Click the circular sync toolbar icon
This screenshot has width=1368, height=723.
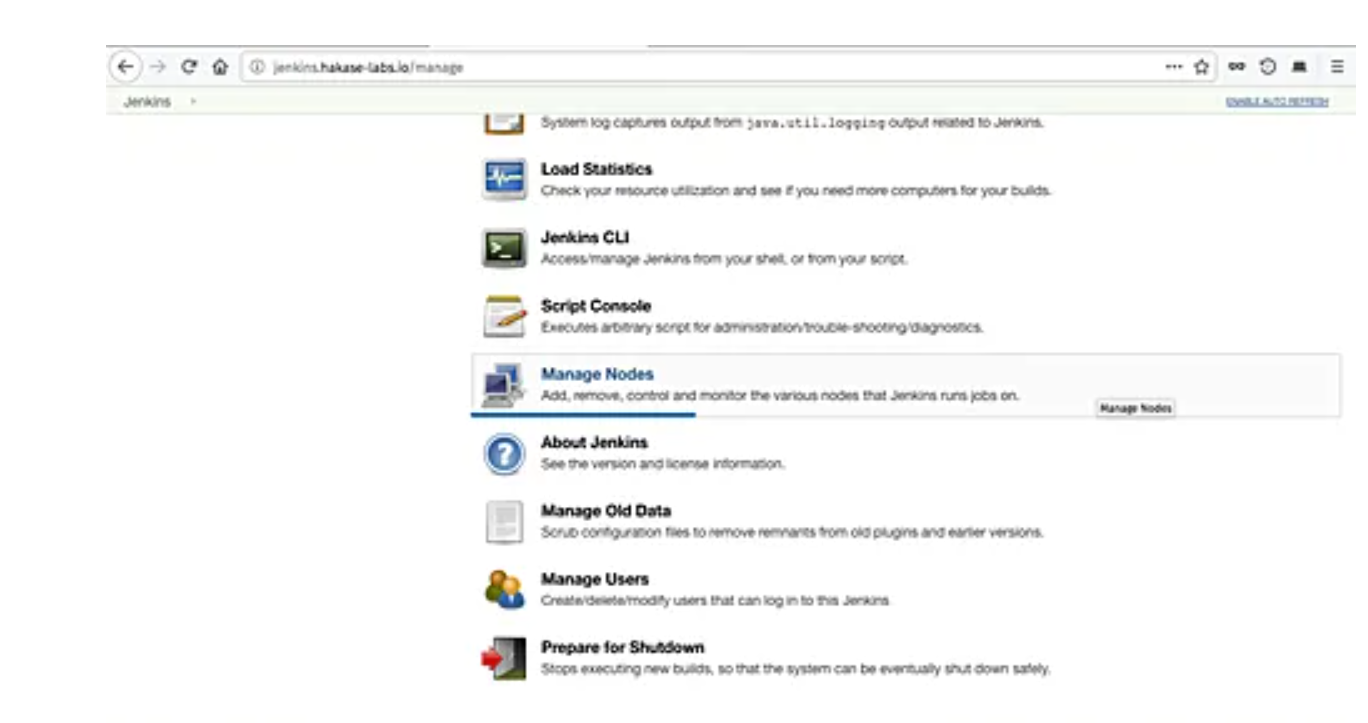point(1268,67)
